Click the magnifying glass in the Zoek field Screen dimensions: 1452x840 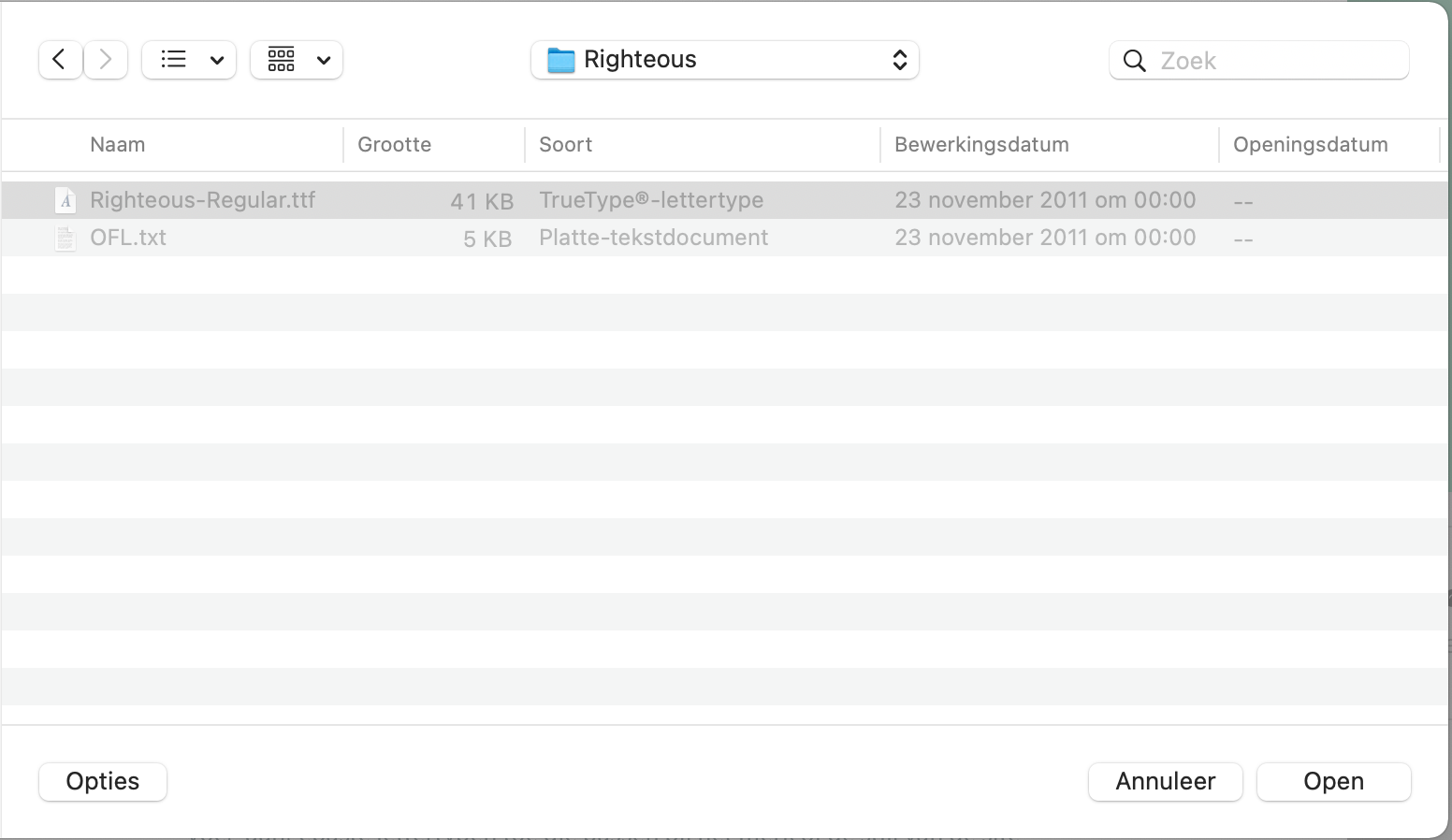pyautogui.click(x=1134, y=60)
